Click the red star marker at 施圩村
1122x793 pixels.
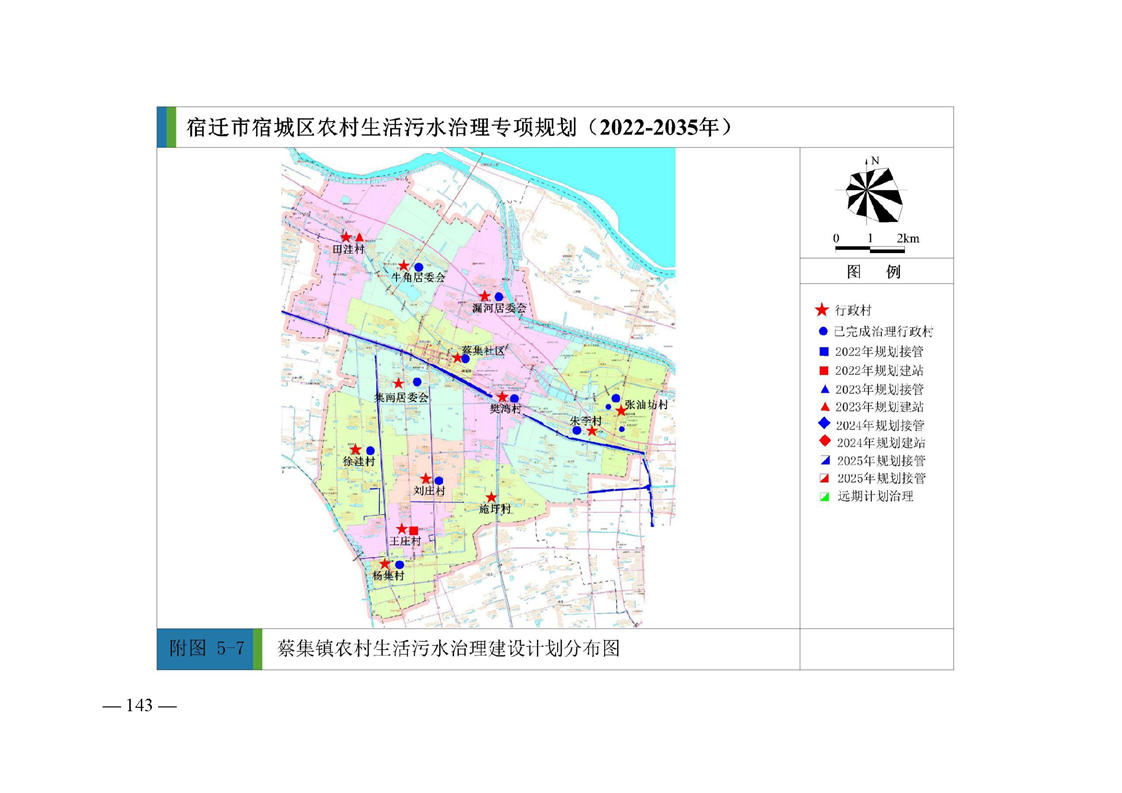(491, 497)
